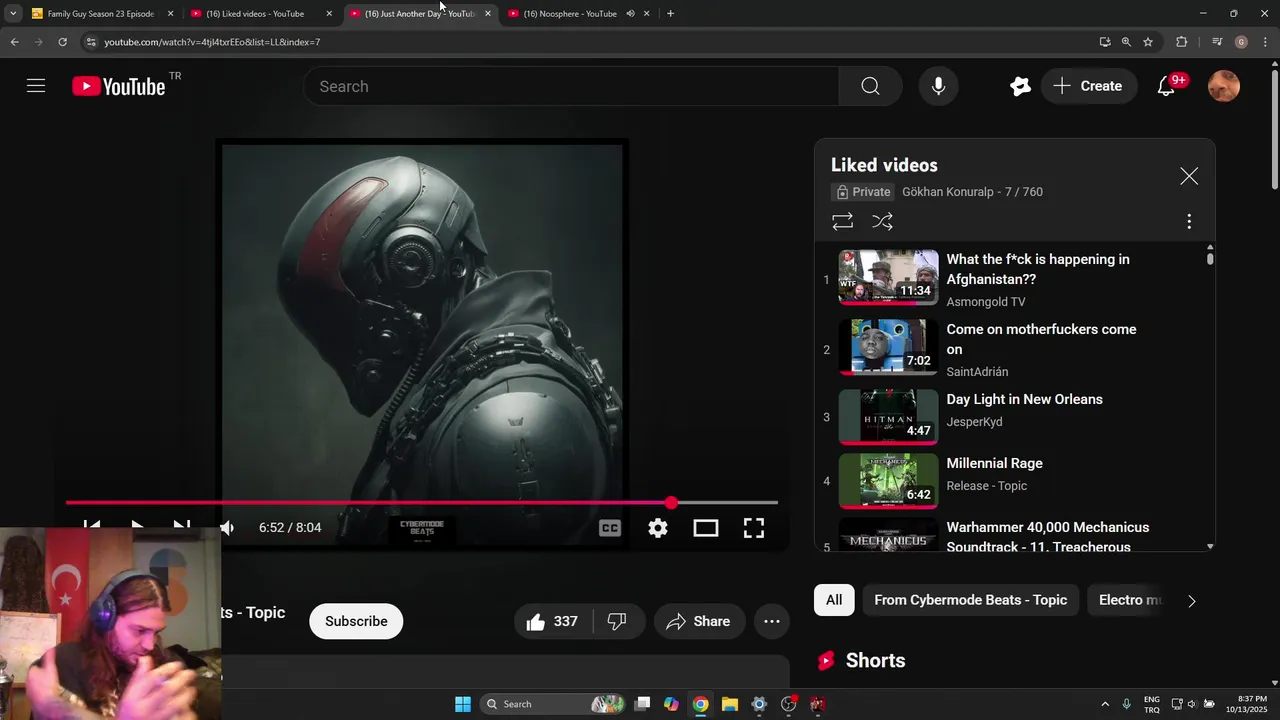Reload the current page
The image size is (1280, 720).
point(62,42)
